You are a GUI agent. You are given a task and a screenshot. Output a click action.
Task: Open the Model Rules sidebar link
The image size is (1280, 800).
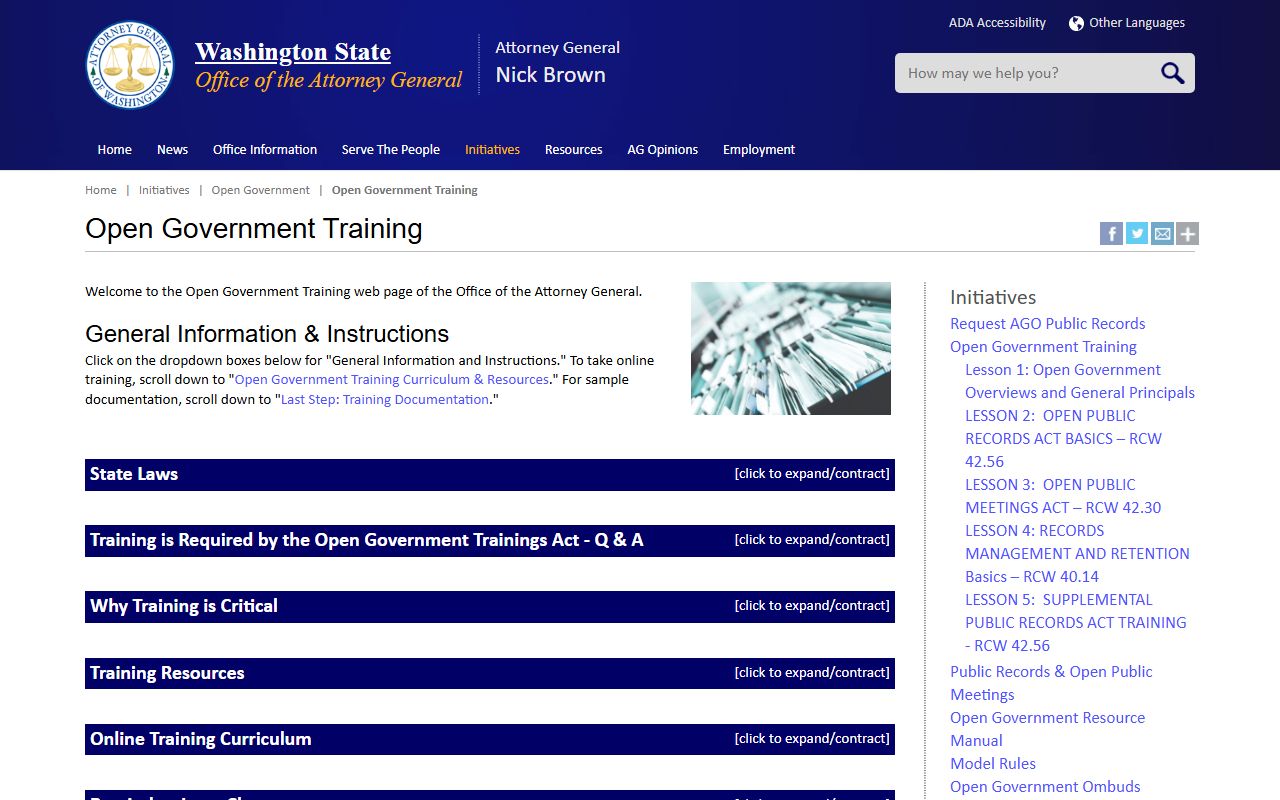click(x=993, y=763)
